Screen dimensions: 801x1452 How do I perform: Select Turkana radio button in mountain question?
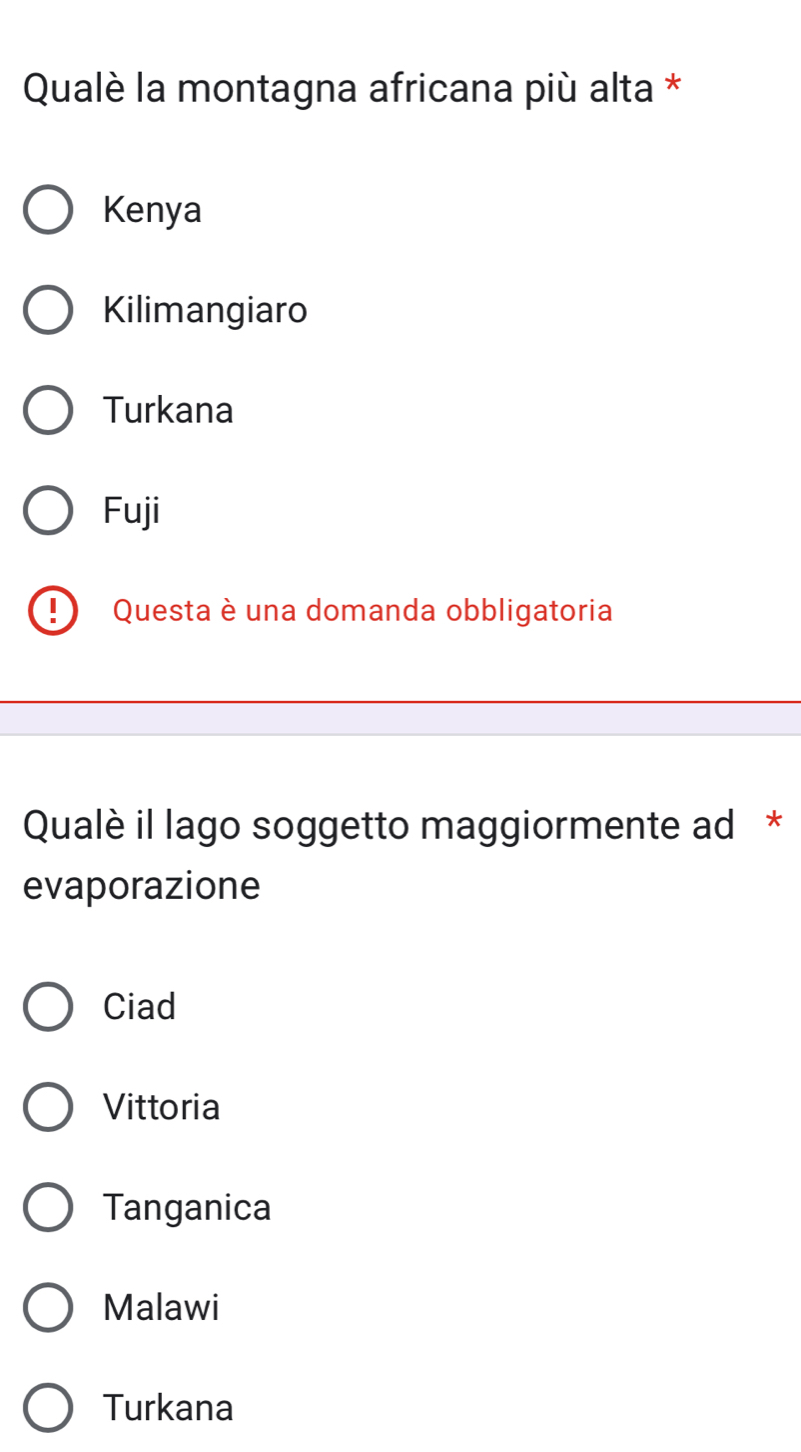point(47,410)
